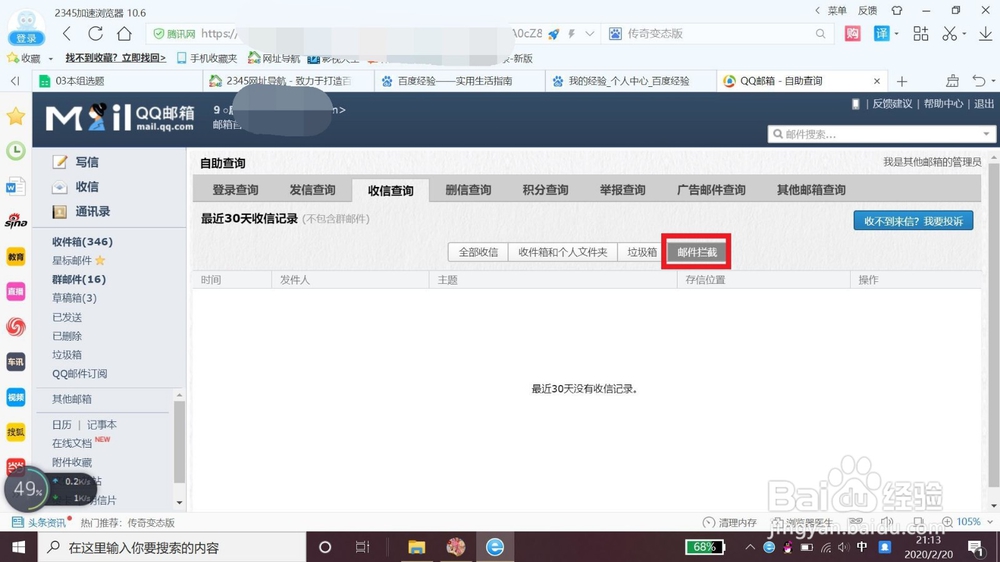1000x562 pixels.
Task: Select the 全部收信 filter
Action: (x=478, y=252)
